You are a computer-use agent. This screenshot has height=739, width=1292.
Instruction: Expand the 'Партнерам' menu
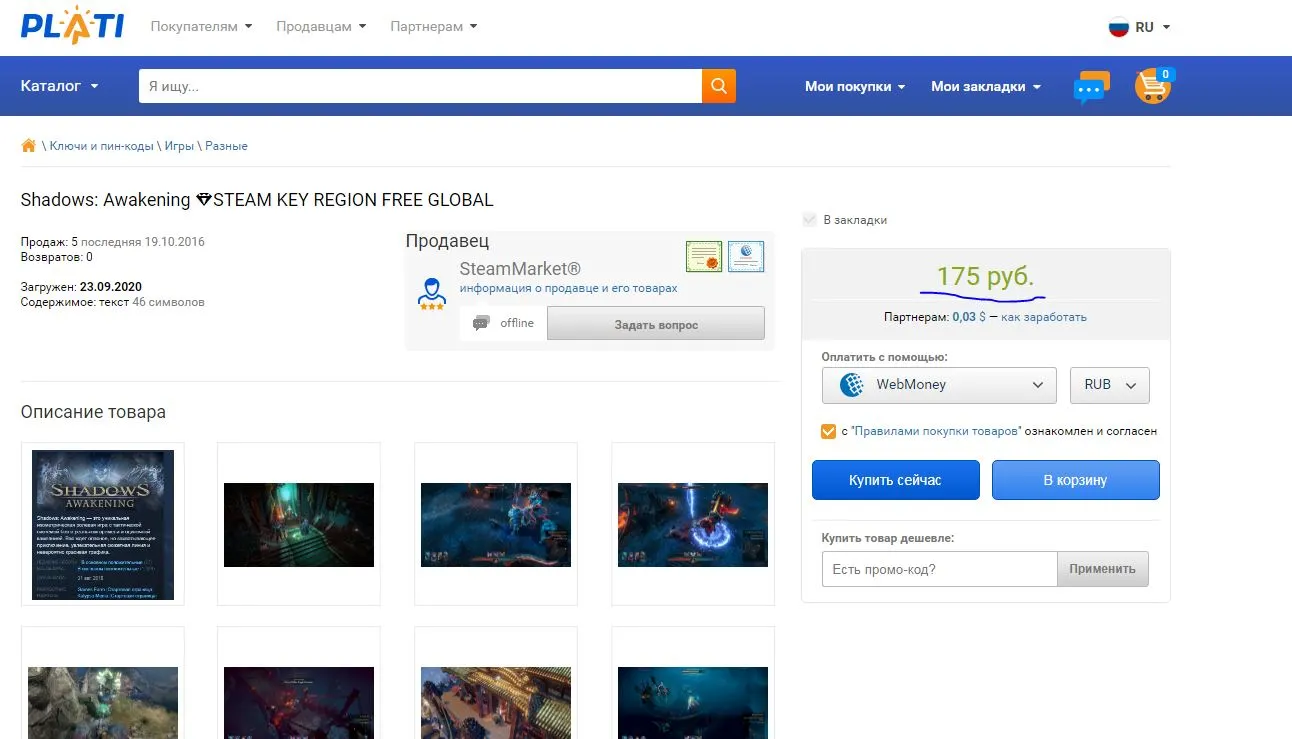(434, 27)
